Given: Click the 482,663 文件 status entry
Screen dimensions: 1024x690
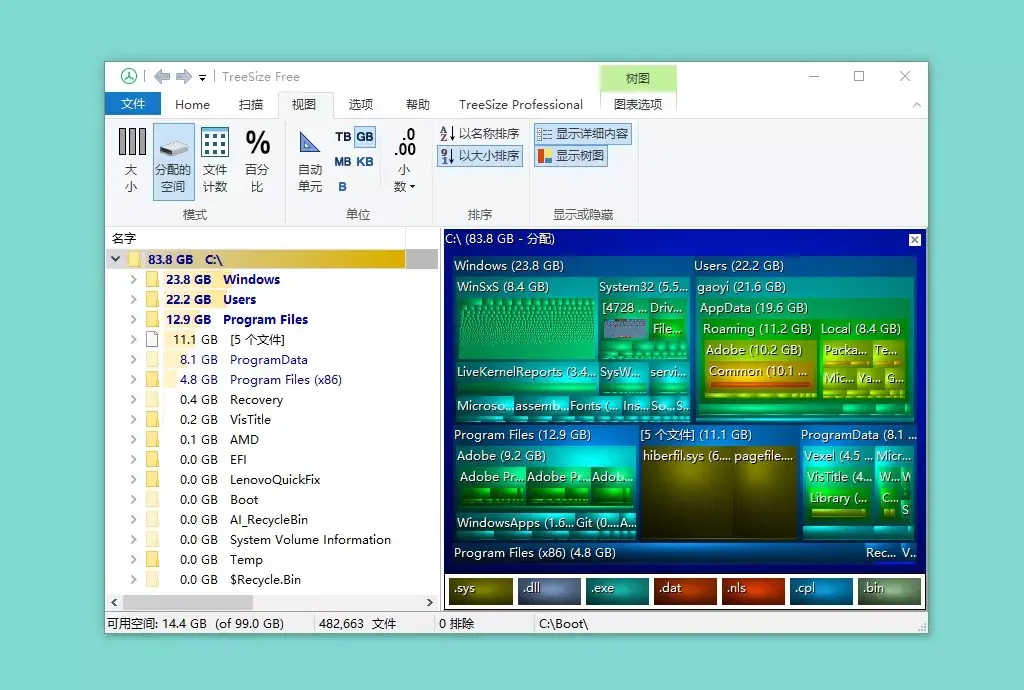Looking at the screenshot, I should 357,623.
